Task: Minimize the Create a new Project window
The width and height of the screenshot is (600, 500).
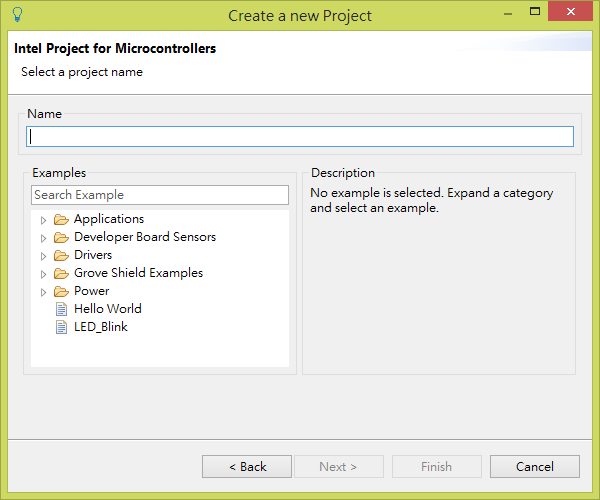Action: click(x=508, y=14)
